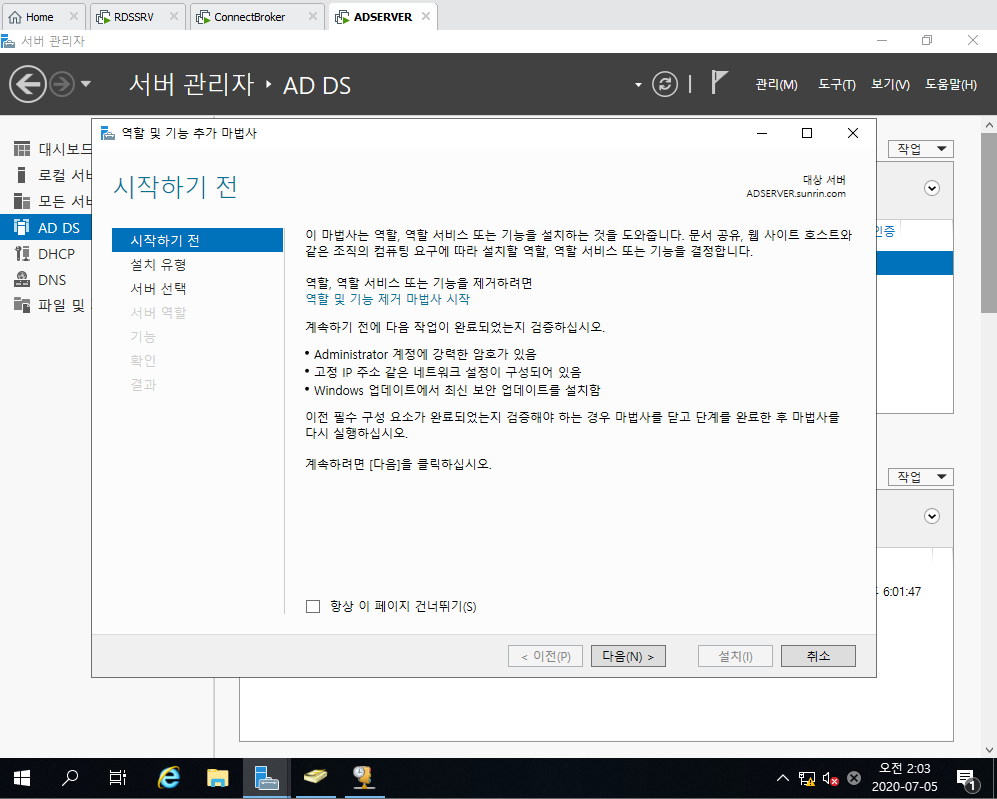997x799 pixels.
Task: Open the Action Center notification icon
Action: click(966, 778)
